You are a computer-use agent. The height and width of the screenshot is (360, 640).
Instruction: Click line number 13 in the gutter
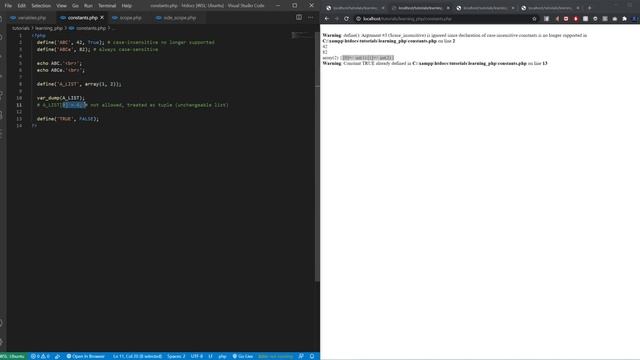(x=19, y=119)
